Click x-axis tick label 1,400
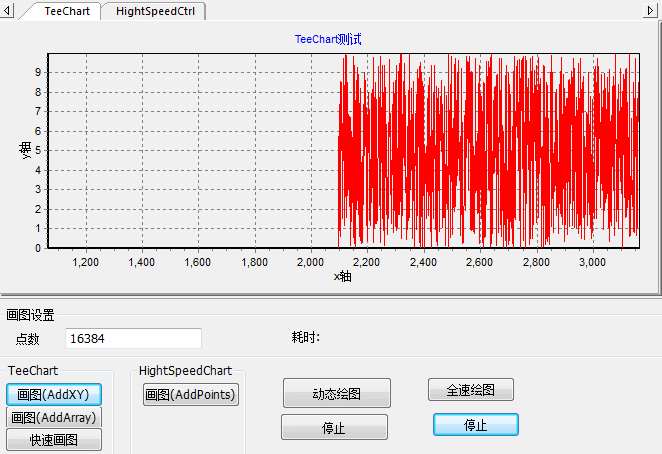Screen dimensions: 662x454 142,262
